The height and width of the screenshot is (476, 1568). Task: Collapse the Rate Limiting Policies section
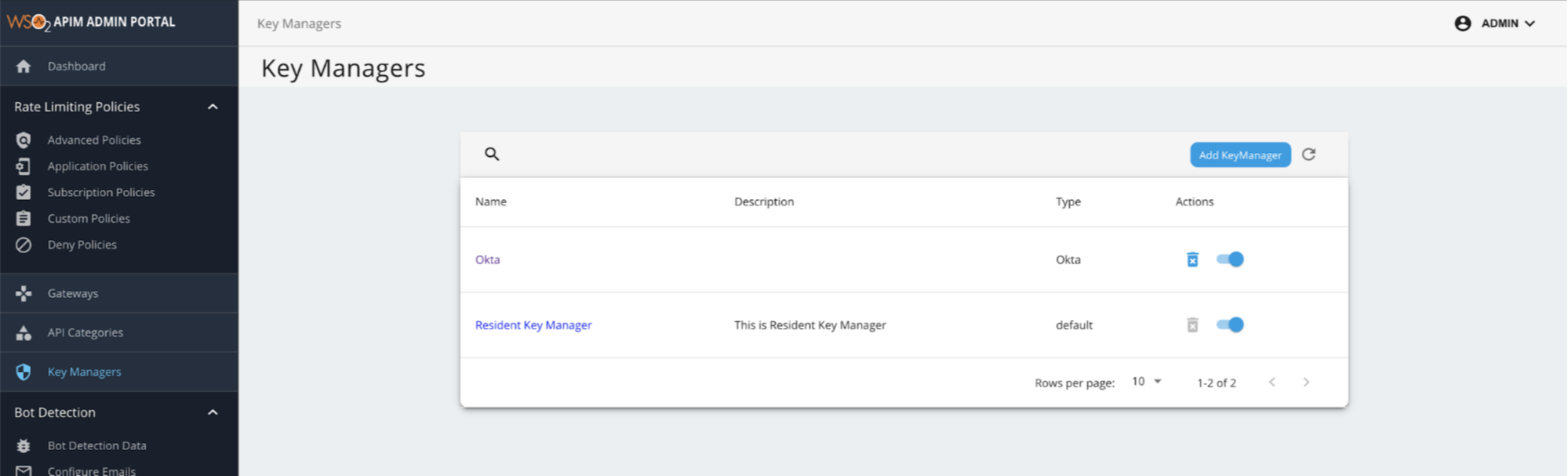213,107
